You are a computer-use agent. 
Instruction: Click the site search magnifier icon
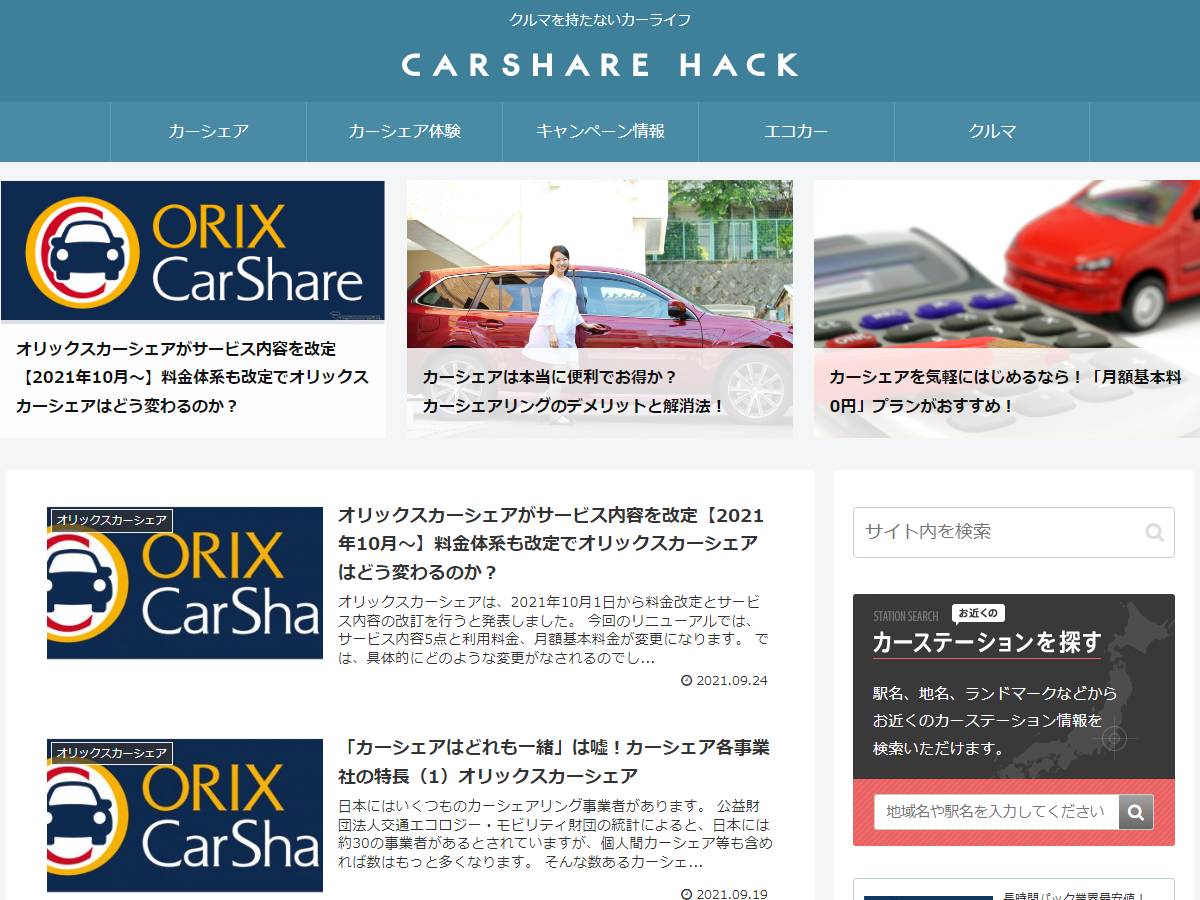[x=1154, y=532]
